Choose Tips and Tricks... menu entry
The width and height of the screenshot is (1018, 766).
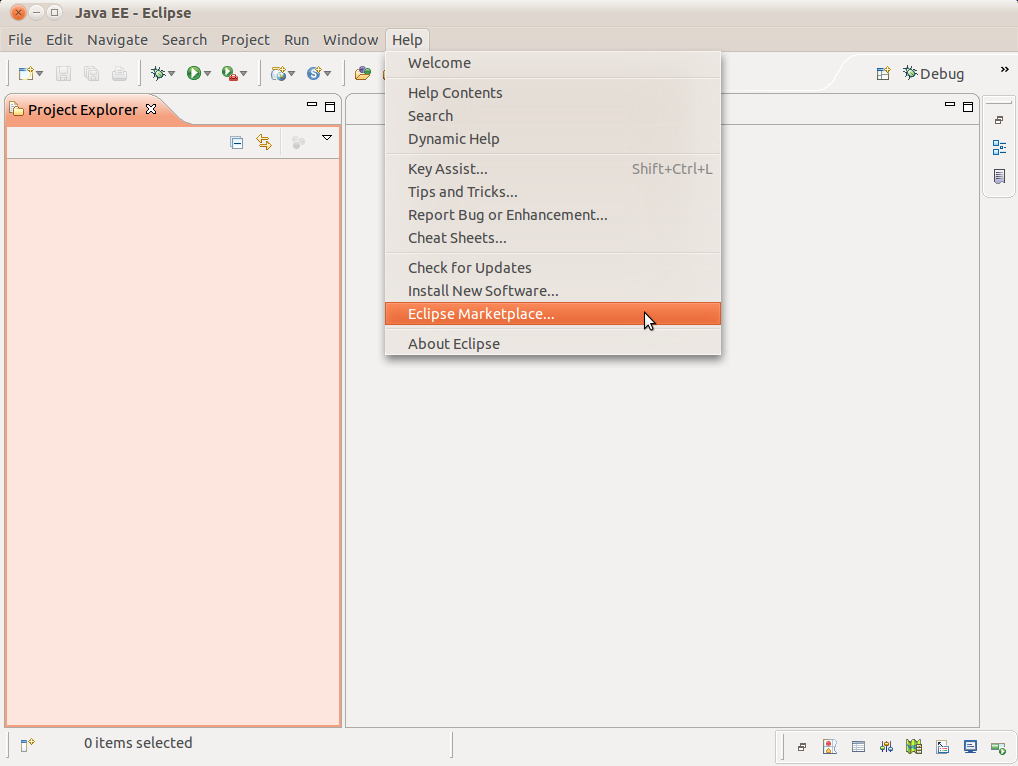pyautogui.click(x=552, y=192)
